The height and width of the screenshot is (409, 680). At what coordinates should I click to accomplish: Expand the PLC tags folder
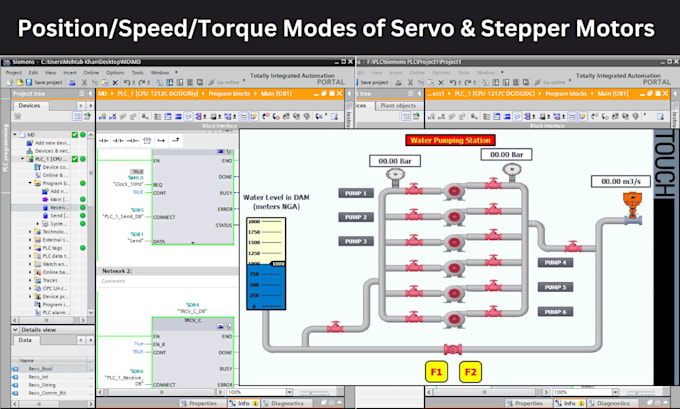30,248
